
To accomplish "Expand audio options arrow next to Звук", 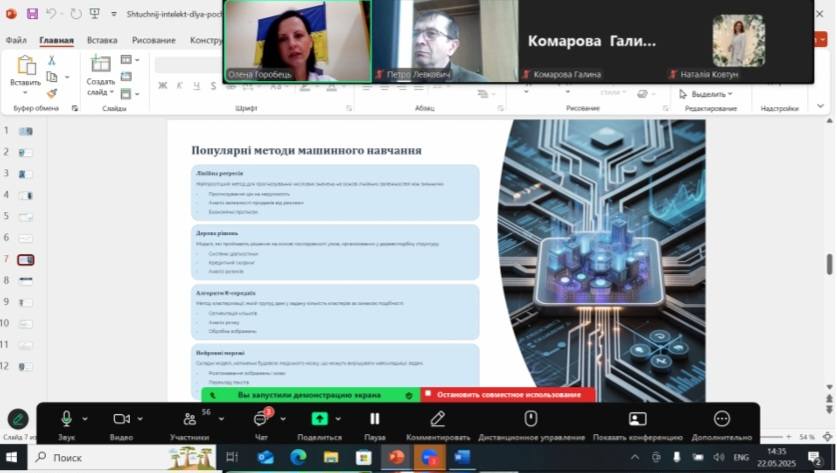I will click(x=85, y=419).
